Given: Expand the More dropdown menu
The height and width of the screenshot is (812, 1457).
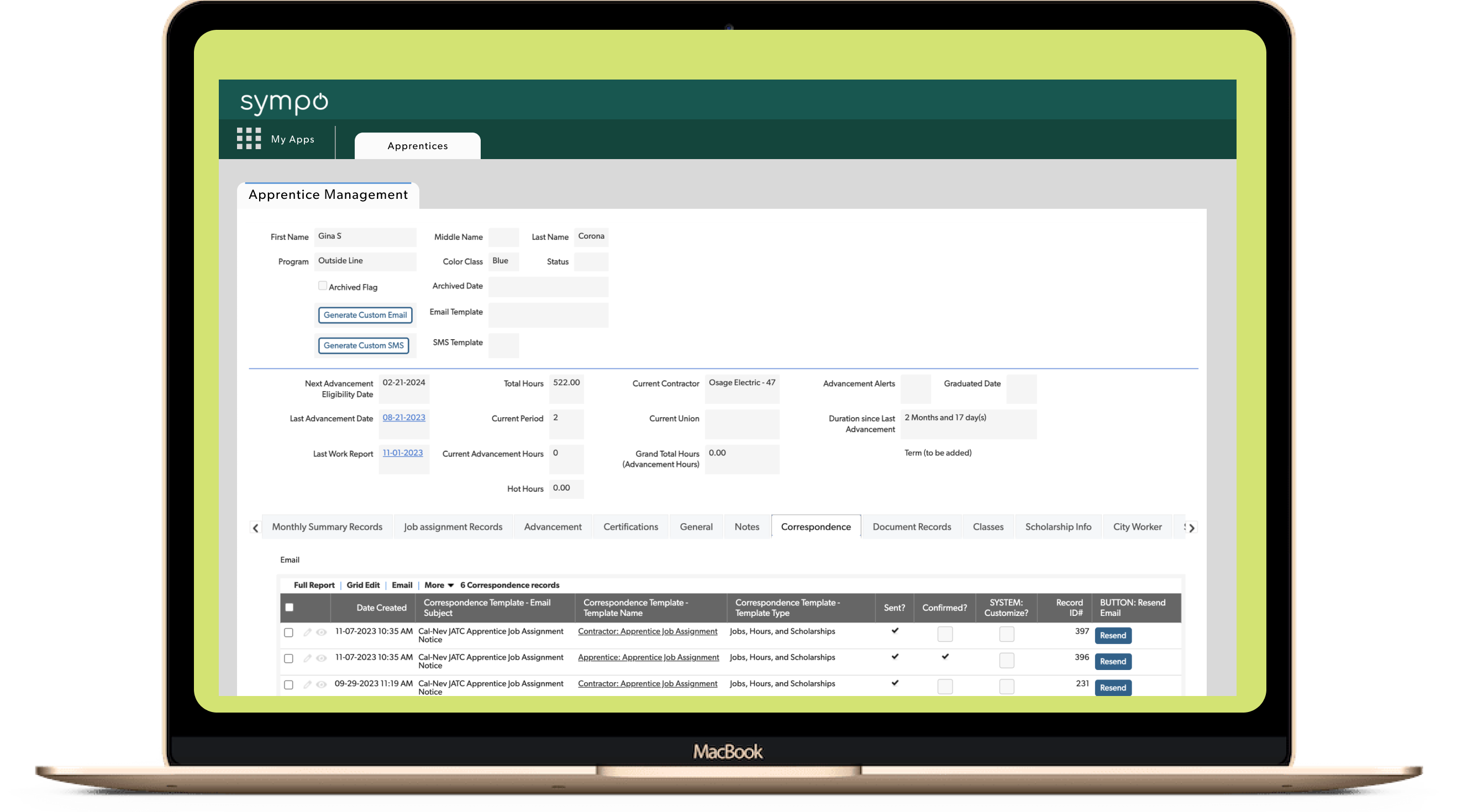Looking at the screenshot, I should point(439,584).
